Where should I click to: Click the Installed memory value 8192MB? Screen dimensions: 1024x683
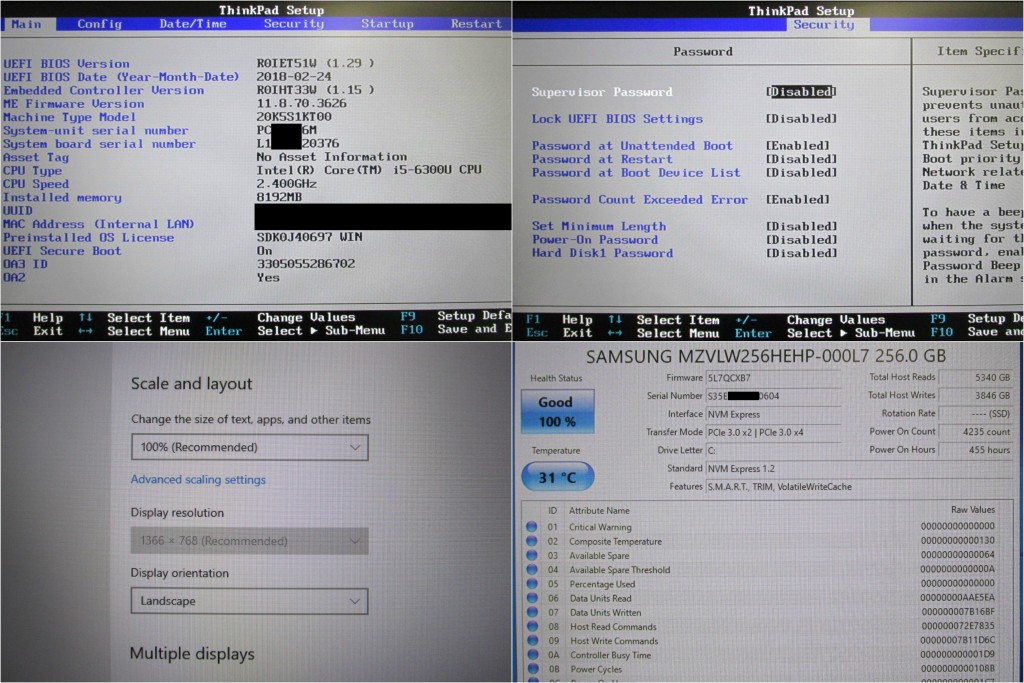[x=279, y=197]
